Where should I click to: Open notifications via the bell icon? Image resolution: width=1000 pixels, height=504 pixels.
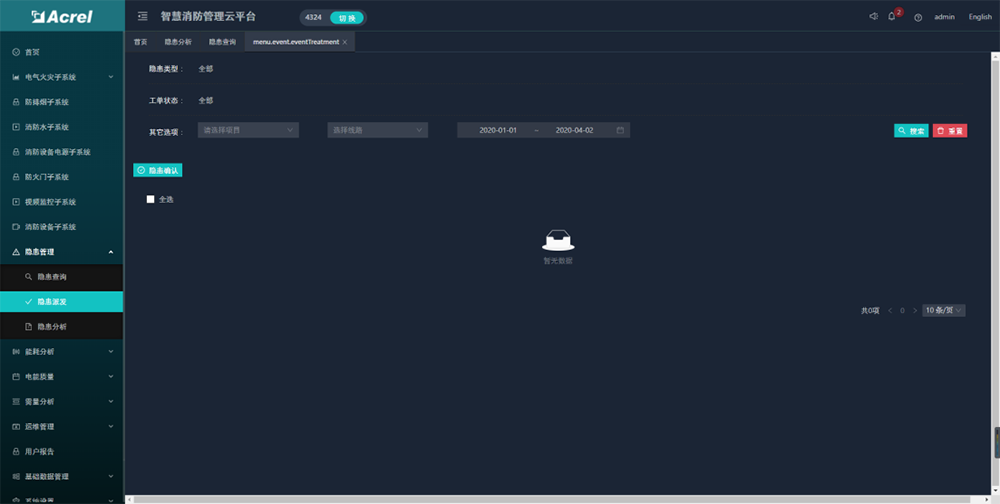coord(892,16)
